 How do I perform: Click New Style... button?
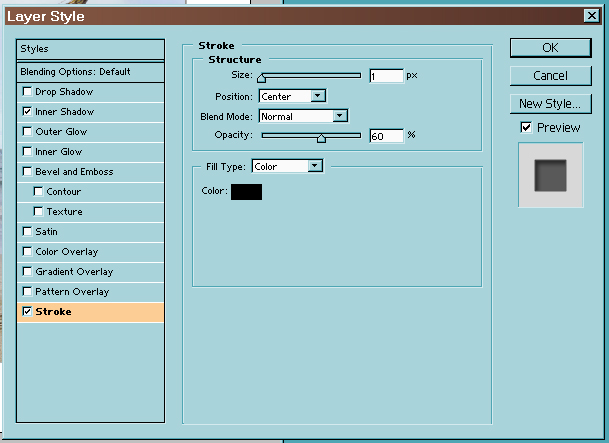pos(550,104)
